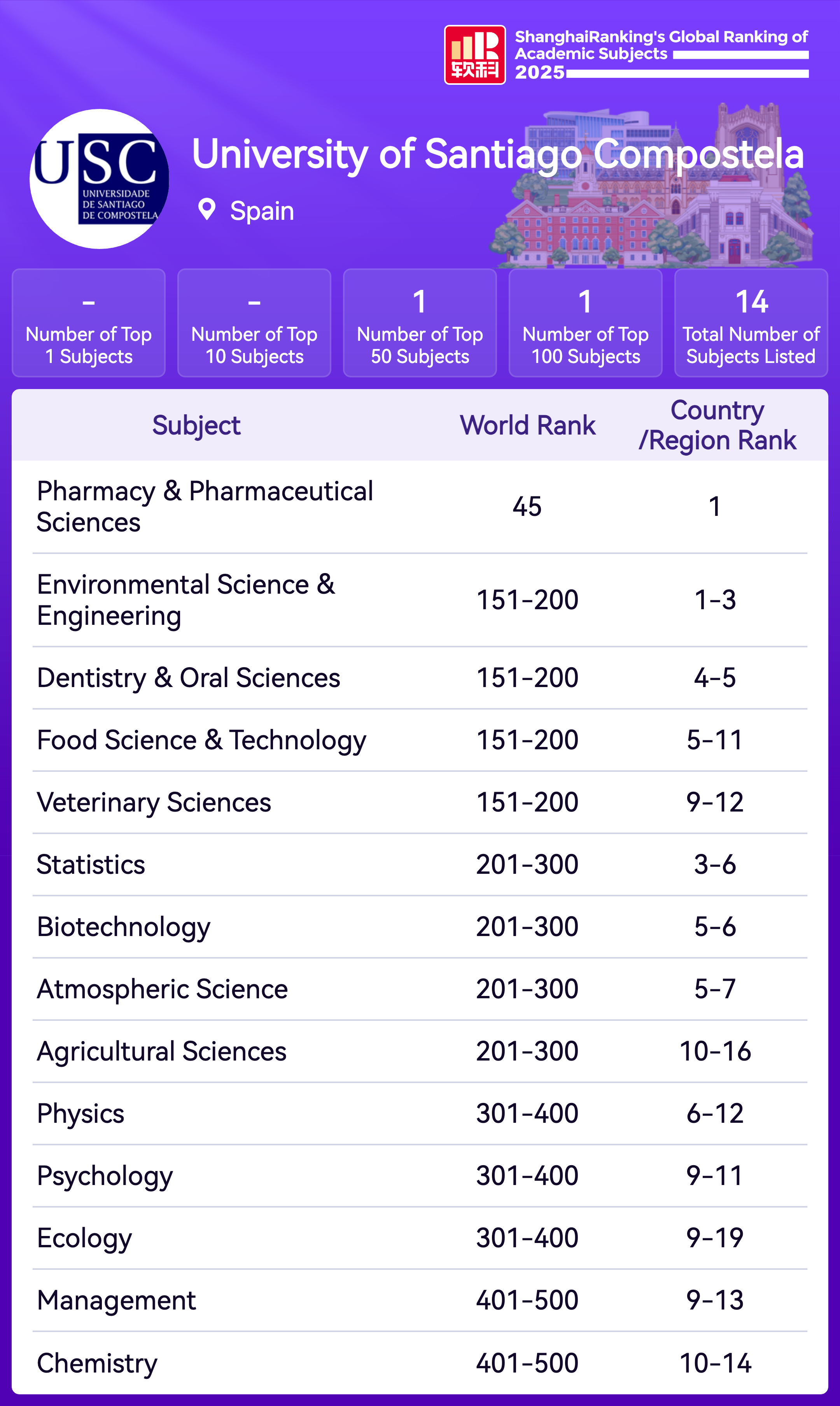Viewport: 840px width, 1406px height.
Task: Select the Total Number of Subjects Listed card
Action: tap(751, 323)
